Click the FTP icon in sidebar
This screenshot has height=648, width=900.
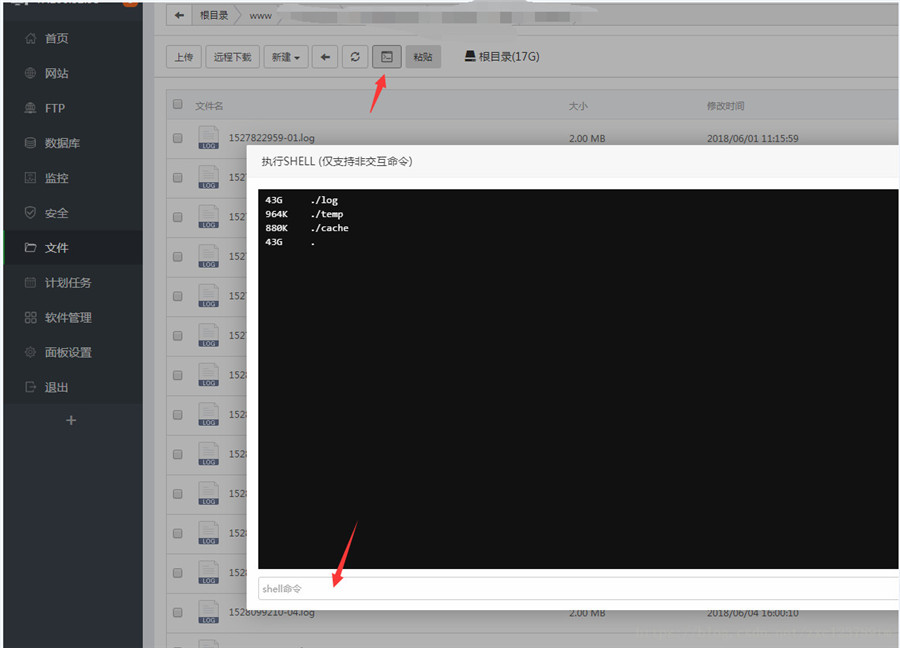pos(30,108)
